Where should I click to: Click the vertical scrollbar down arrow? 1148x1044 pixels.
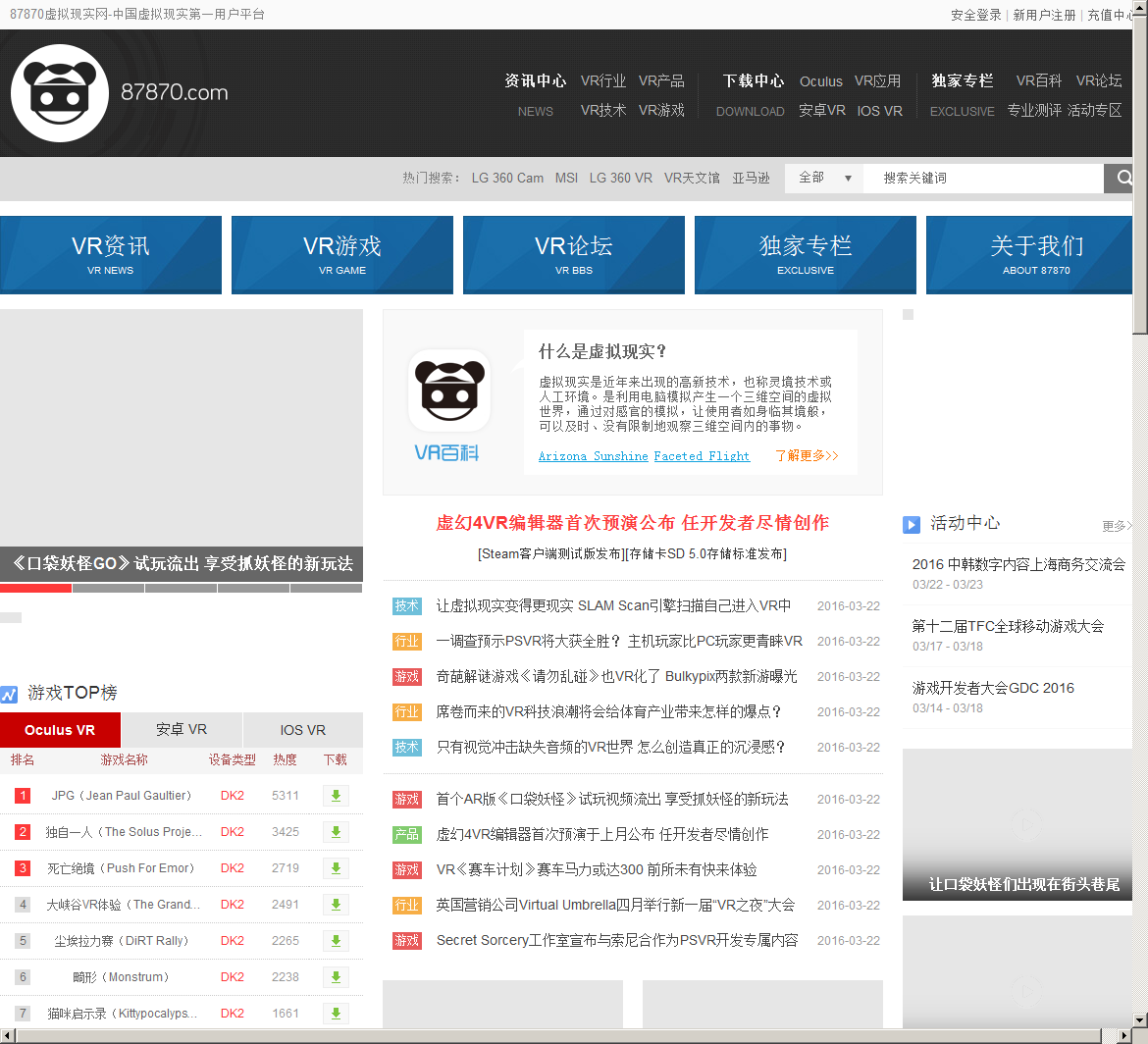pos(1140,1019)
